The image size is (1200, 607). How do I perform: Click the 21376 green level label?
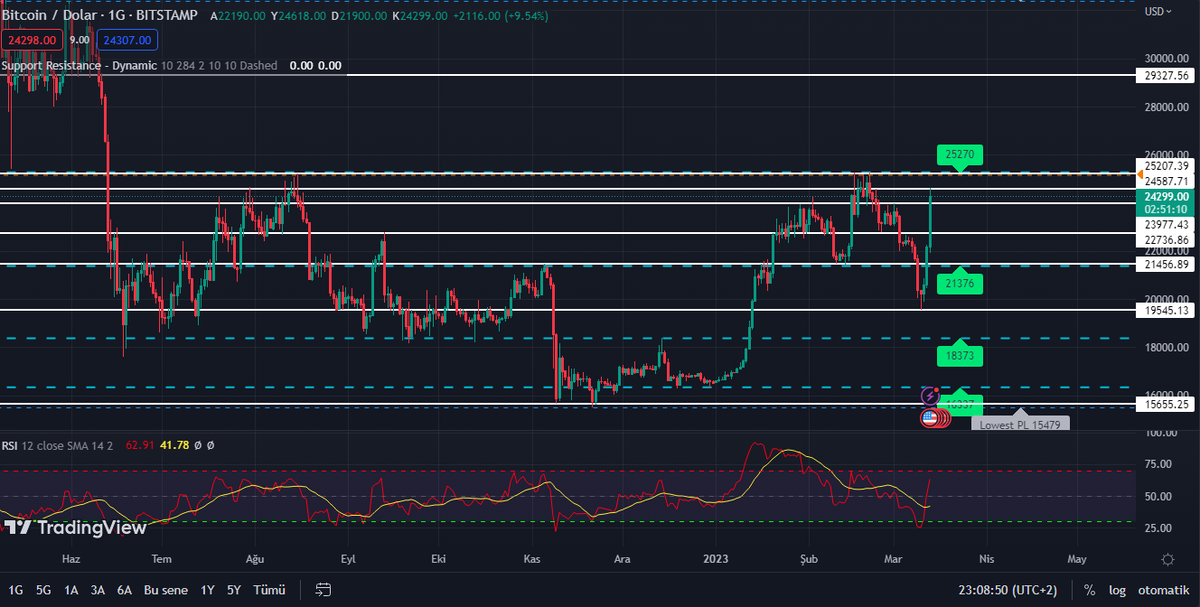point(961,284)
